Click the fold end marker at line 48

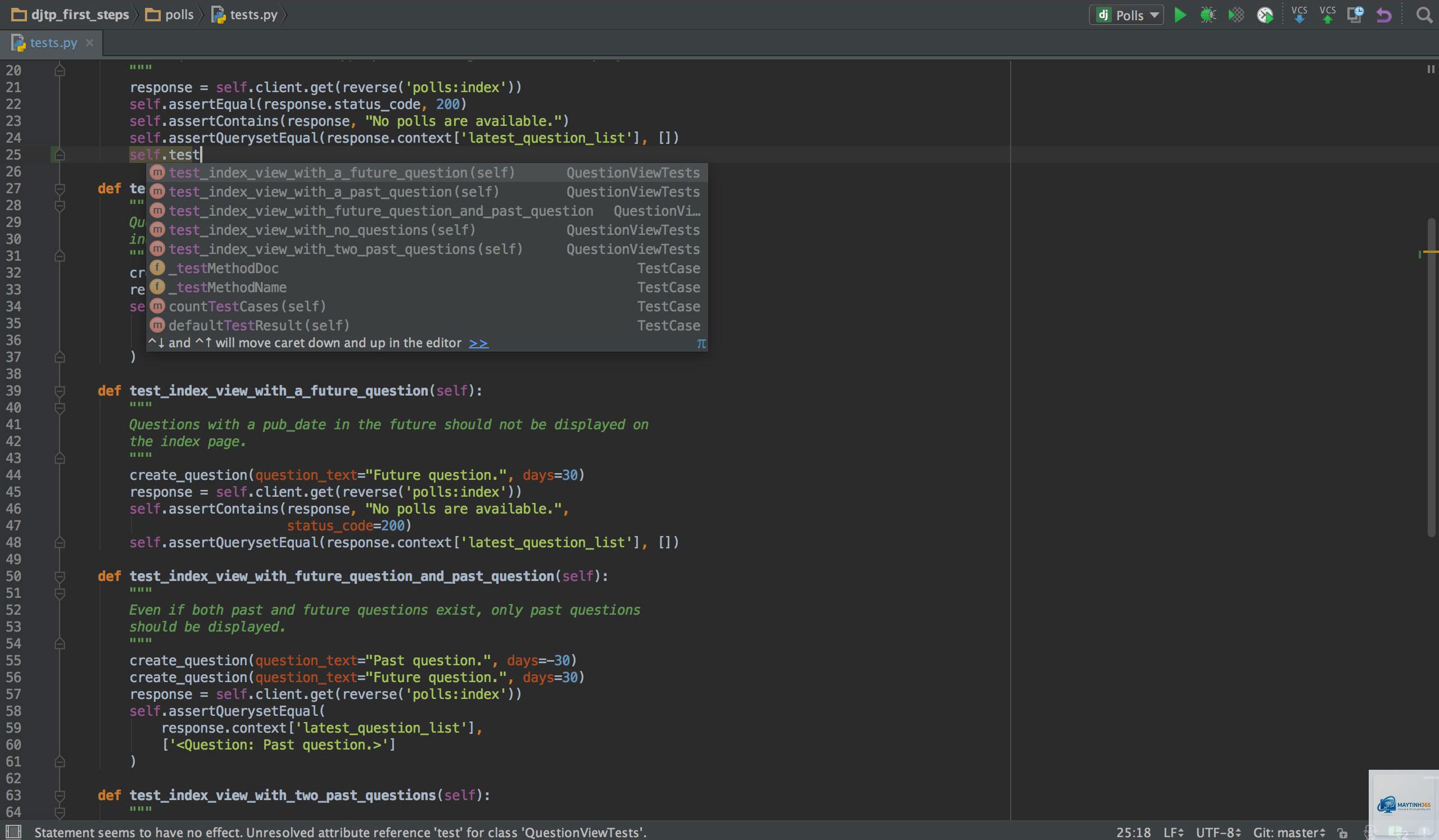click(x=60, y=543)
